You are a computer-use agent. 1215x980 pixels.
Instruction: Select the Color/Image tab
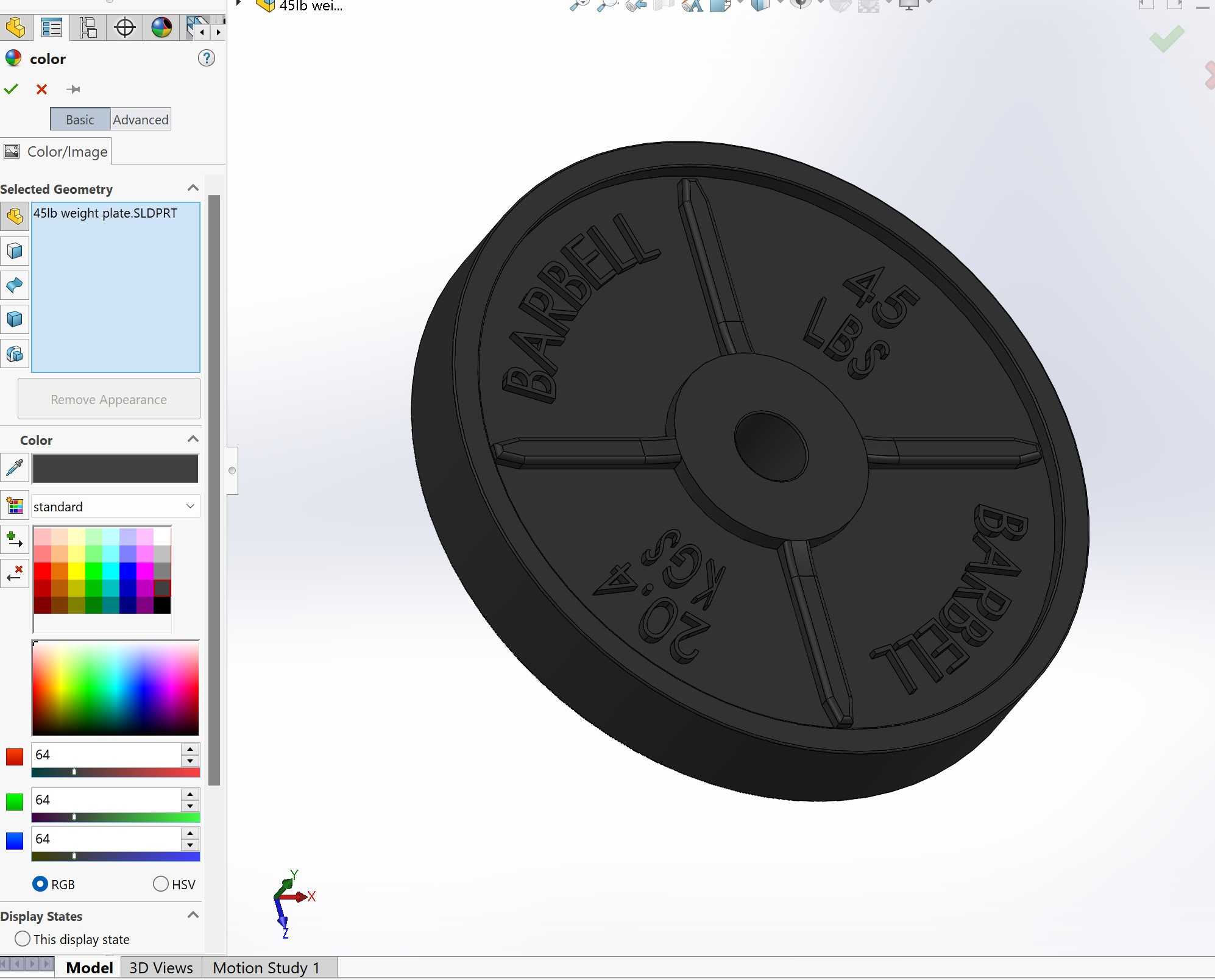pyautogui.click(x=56, y=152)
